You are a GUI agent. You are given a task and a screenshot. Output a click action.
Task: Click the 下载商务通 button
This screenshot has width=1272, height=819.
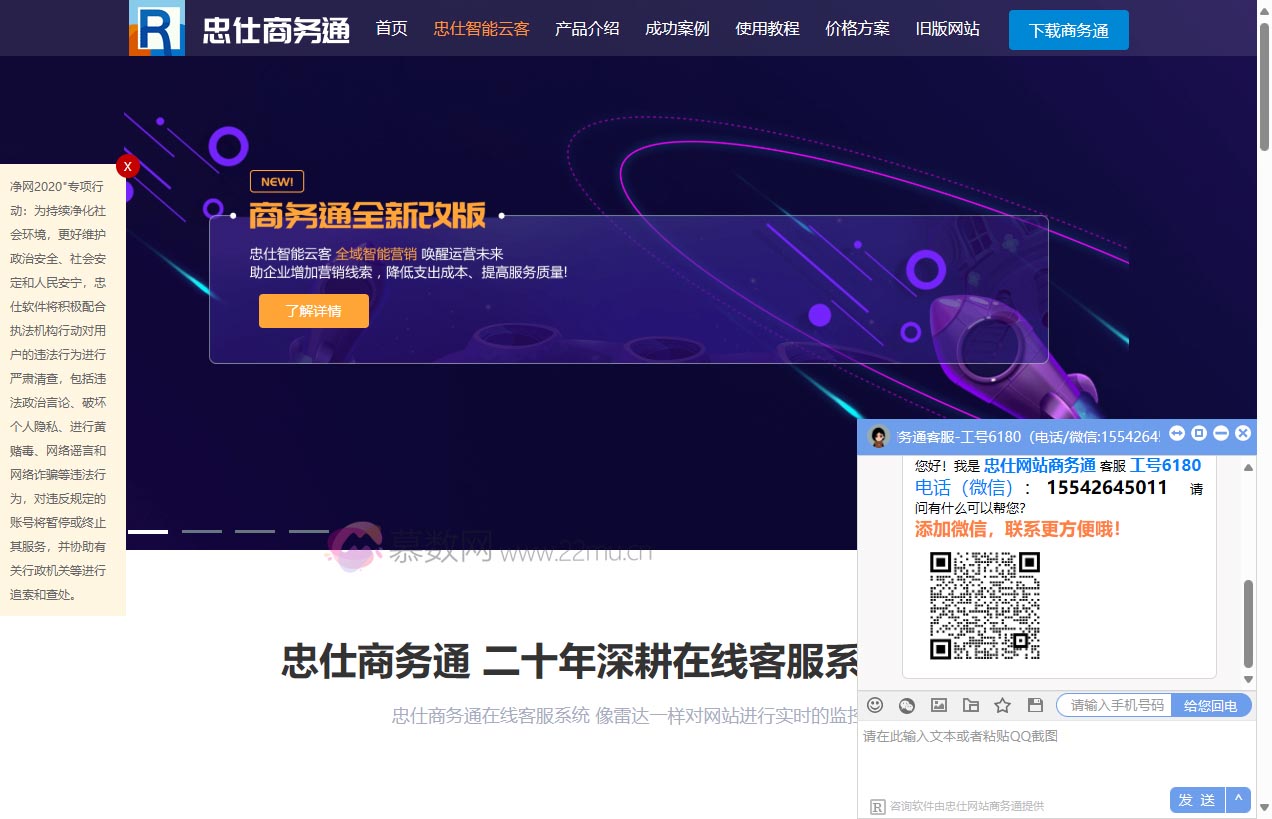pyautogui.click(x=1068, y=30)
